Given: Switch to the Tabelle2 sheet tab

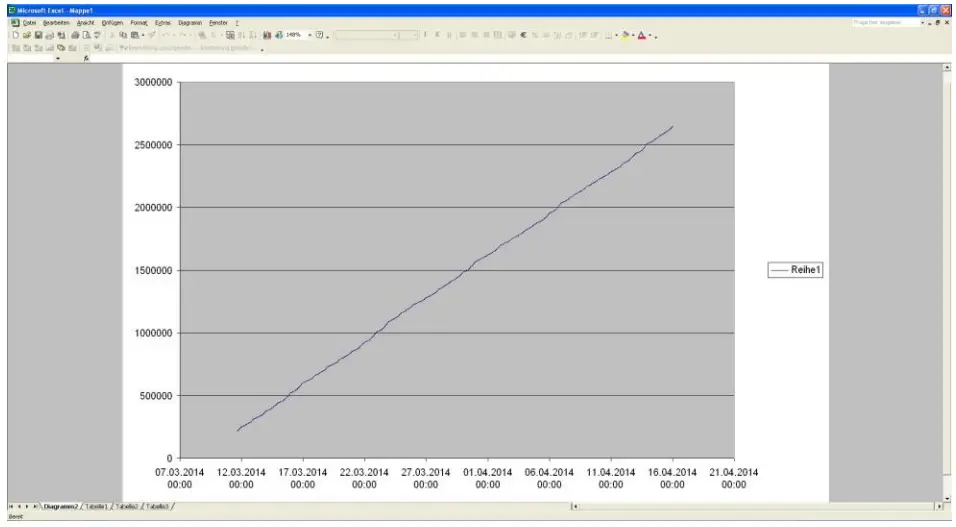Looking at the screenshot, I should click(127, 506).
